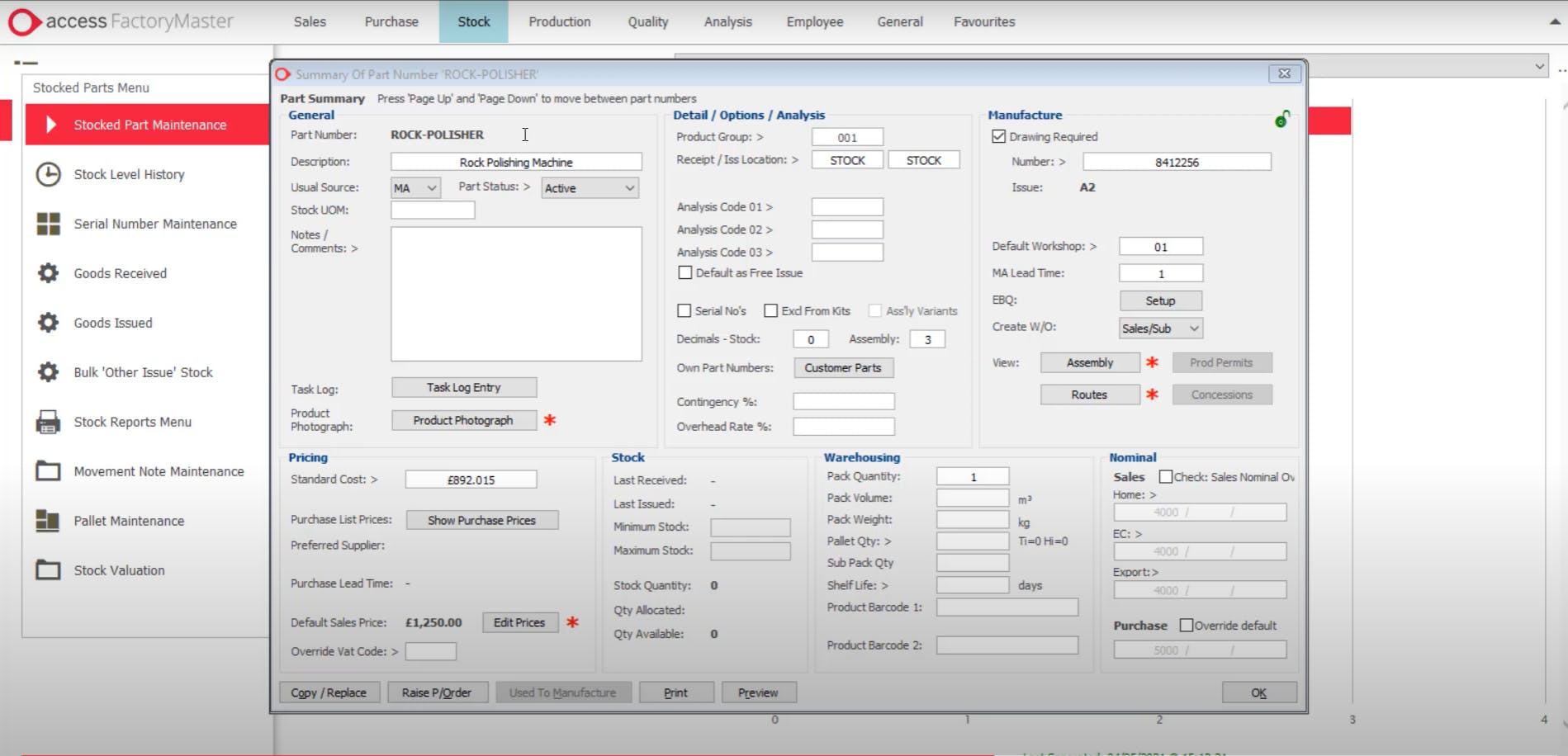The width and height of the screenshot is (1568, 756).
Task: Open the Favourites menu
Action: click(984, 21)
